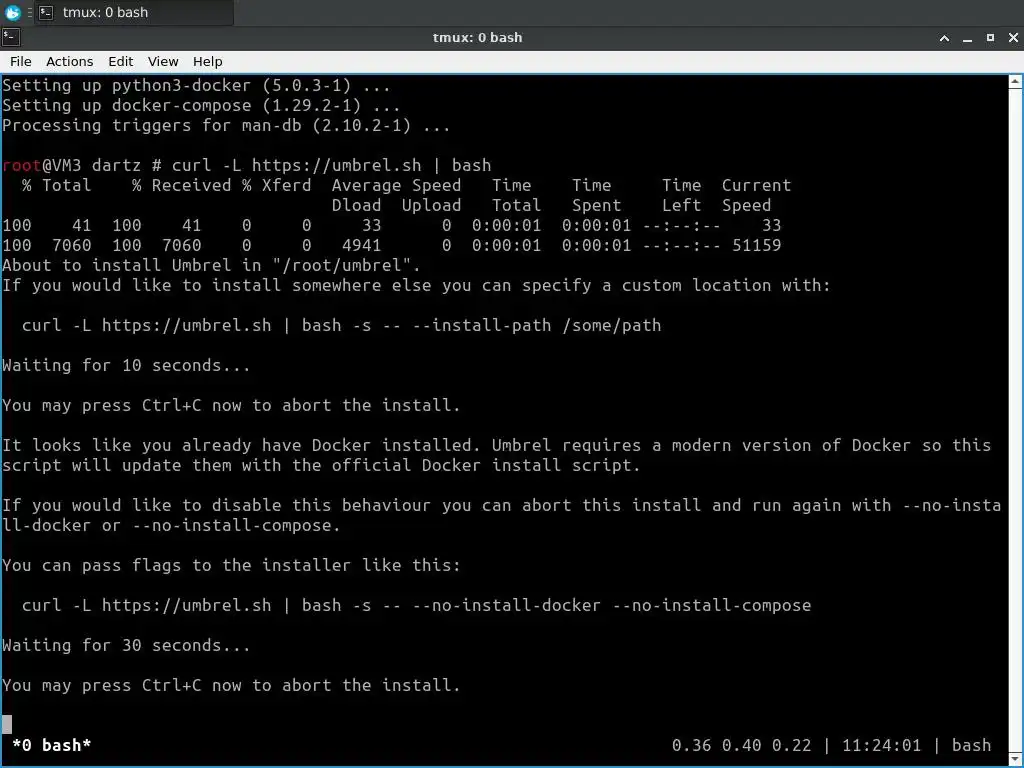Click the 'curl -L https://umbrel.sh | bash' command line
Image resolution: width=1024 pixels, height=768 pixels.
pos(331,165)
